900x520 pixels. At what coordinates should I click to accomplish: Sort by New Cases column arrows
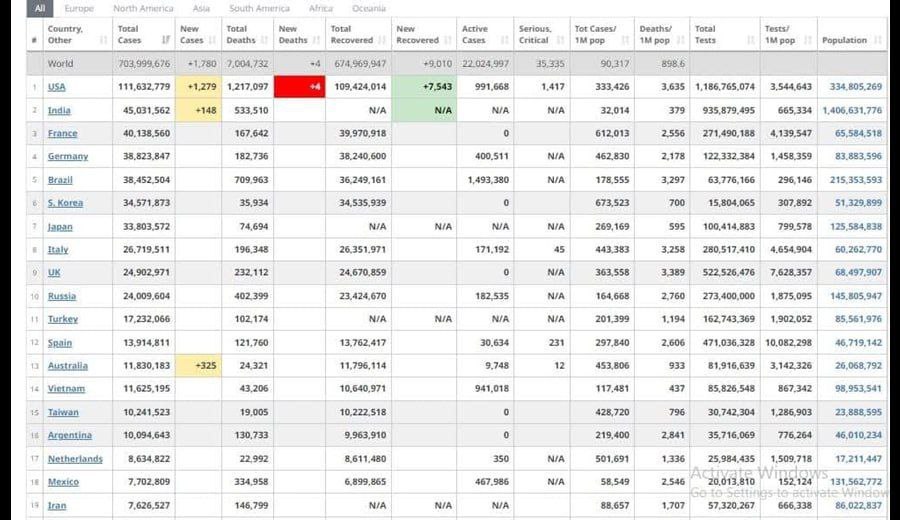[x=213, y=40]
